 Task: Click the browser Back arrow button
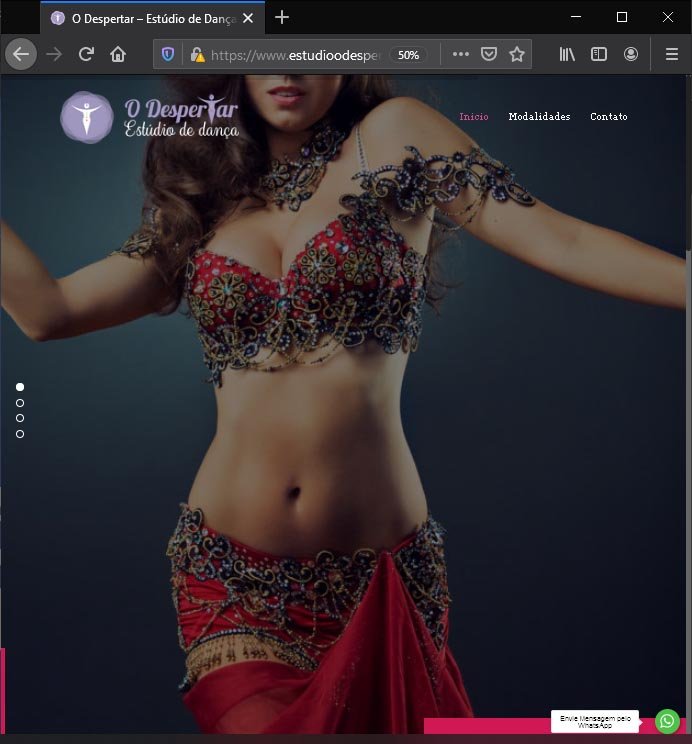tap(20, 54)
